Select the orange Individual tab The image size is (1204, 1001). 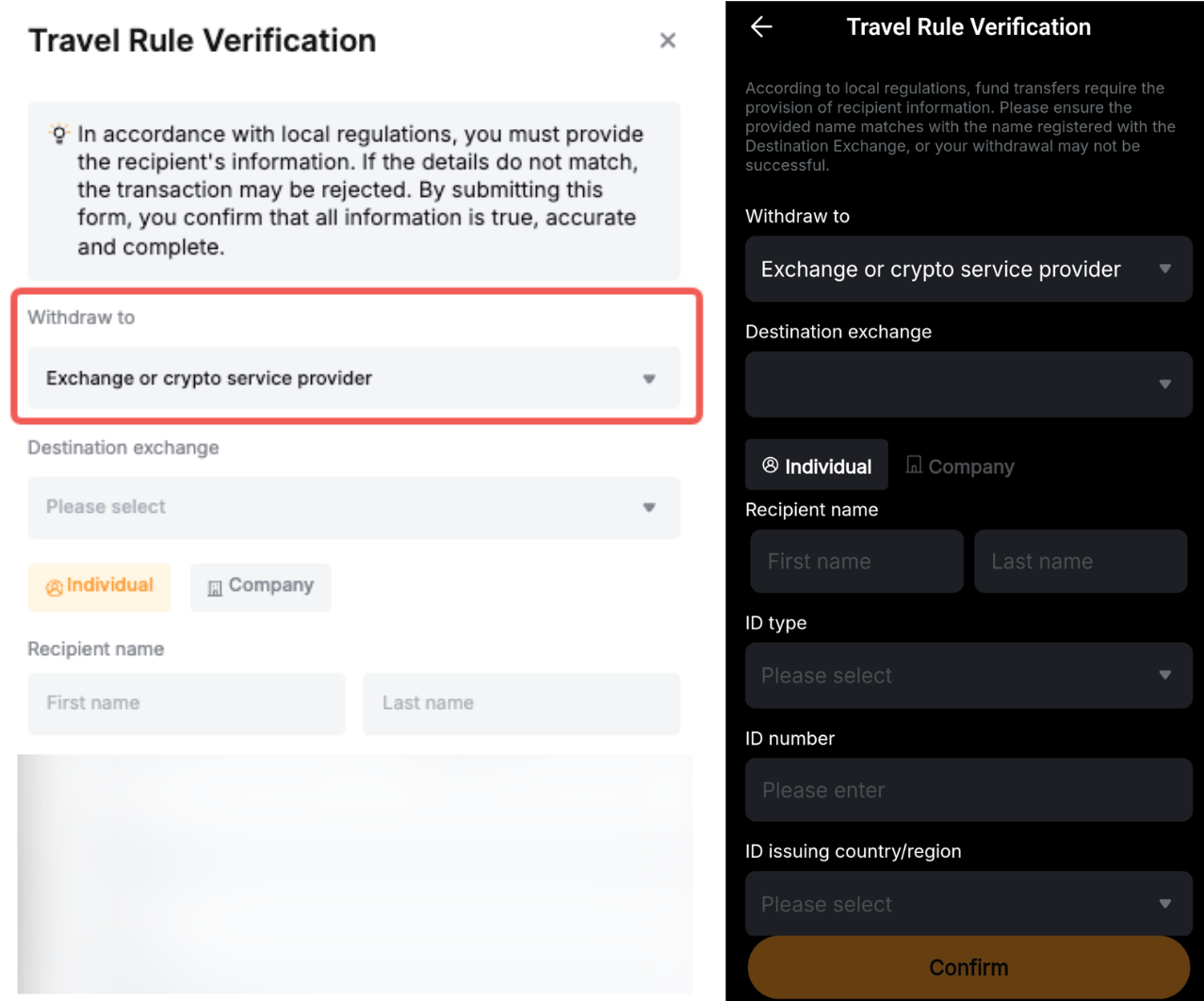(100, 586)
